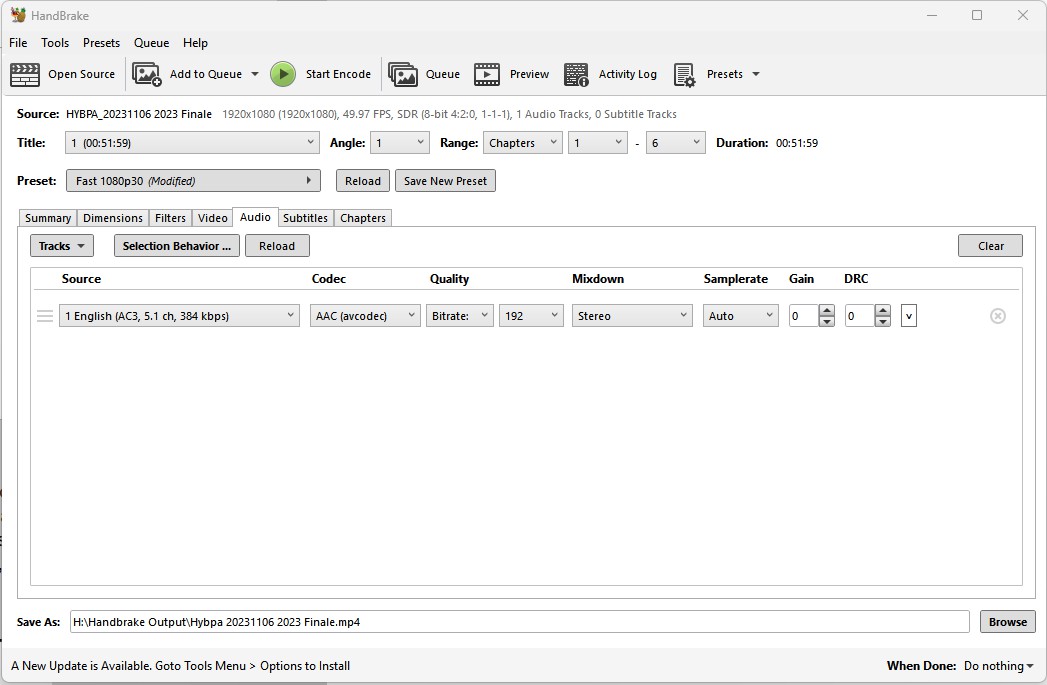Viewport: 1047px width, 685px height.
Task: Open the File menu
Action: [18, 43]
